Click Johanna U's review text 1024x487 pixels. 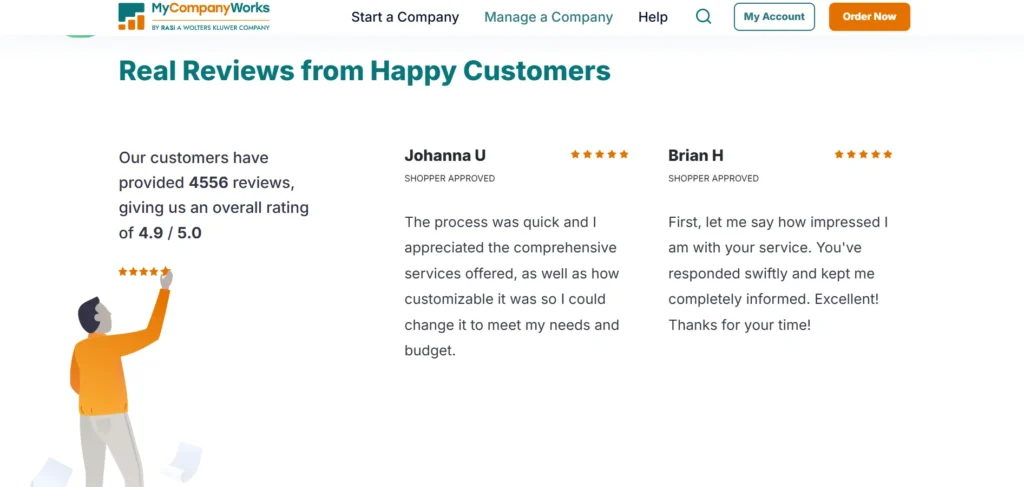(x=511, y=286)
